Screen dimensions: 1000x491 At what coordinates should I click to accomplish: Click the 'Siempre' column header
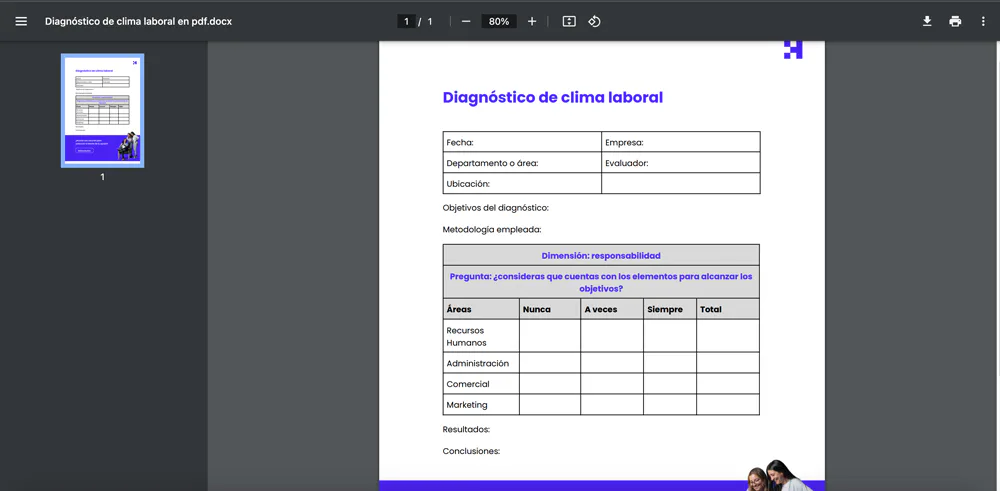tap(670, 309)
